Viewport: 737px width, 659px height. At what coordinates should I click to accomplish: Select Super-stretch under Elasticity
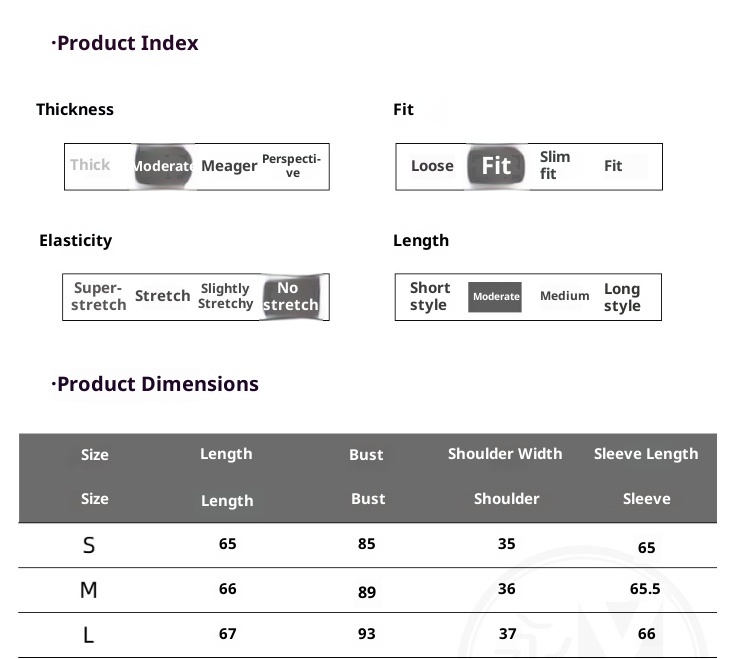tap(99, 296)
